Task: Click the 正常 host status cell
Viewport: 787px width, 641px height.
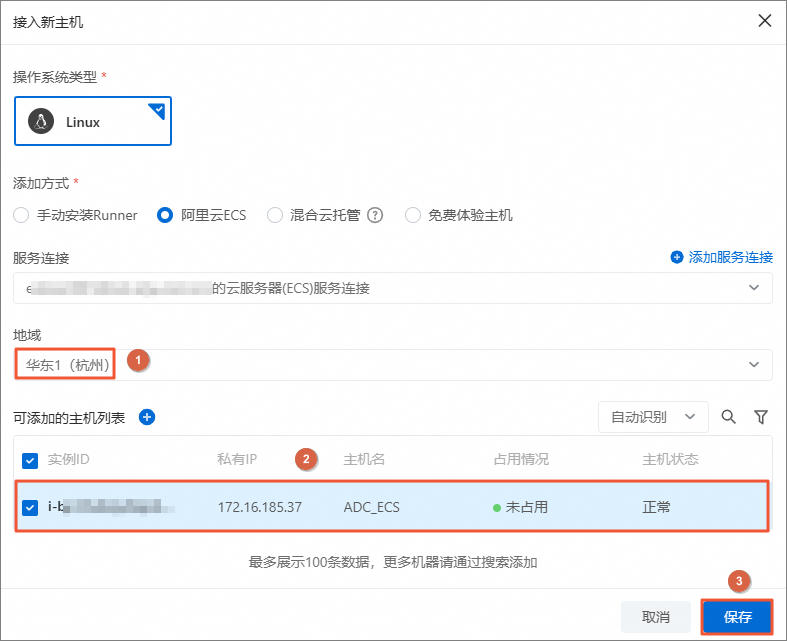Action: pos(656,507)
